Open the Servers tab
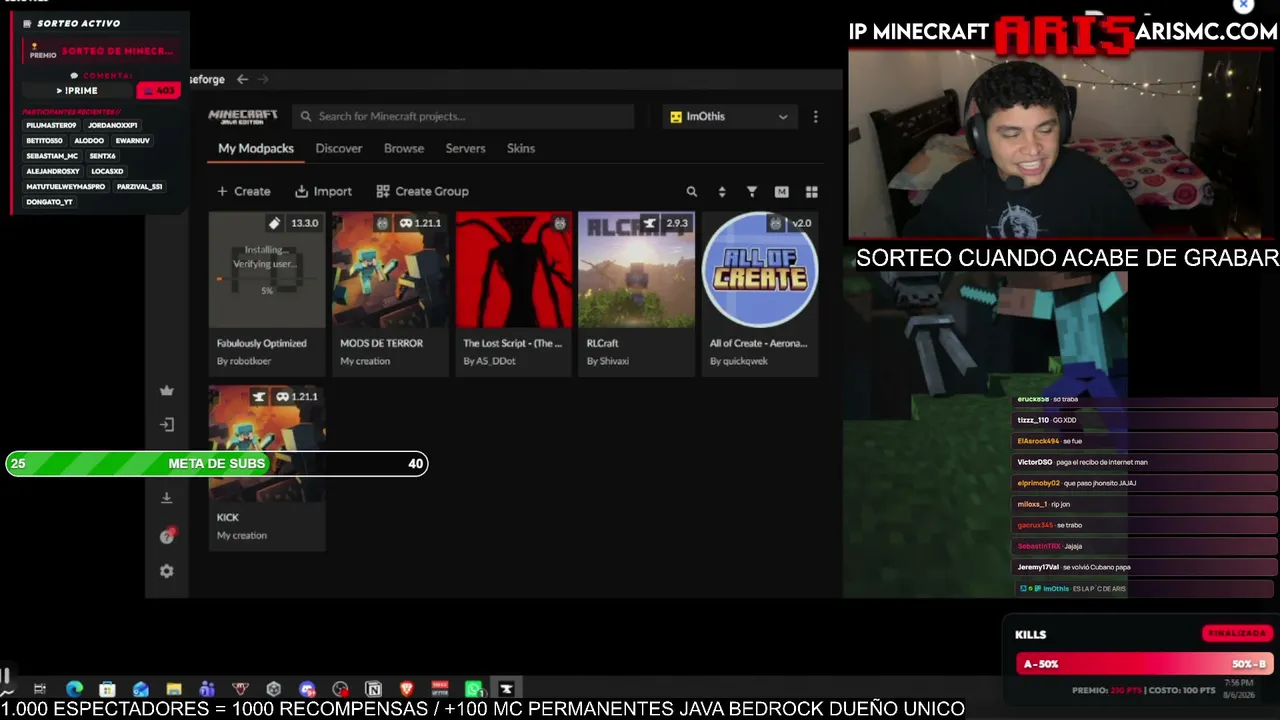The image size is (1280, 720). (465, 148)
